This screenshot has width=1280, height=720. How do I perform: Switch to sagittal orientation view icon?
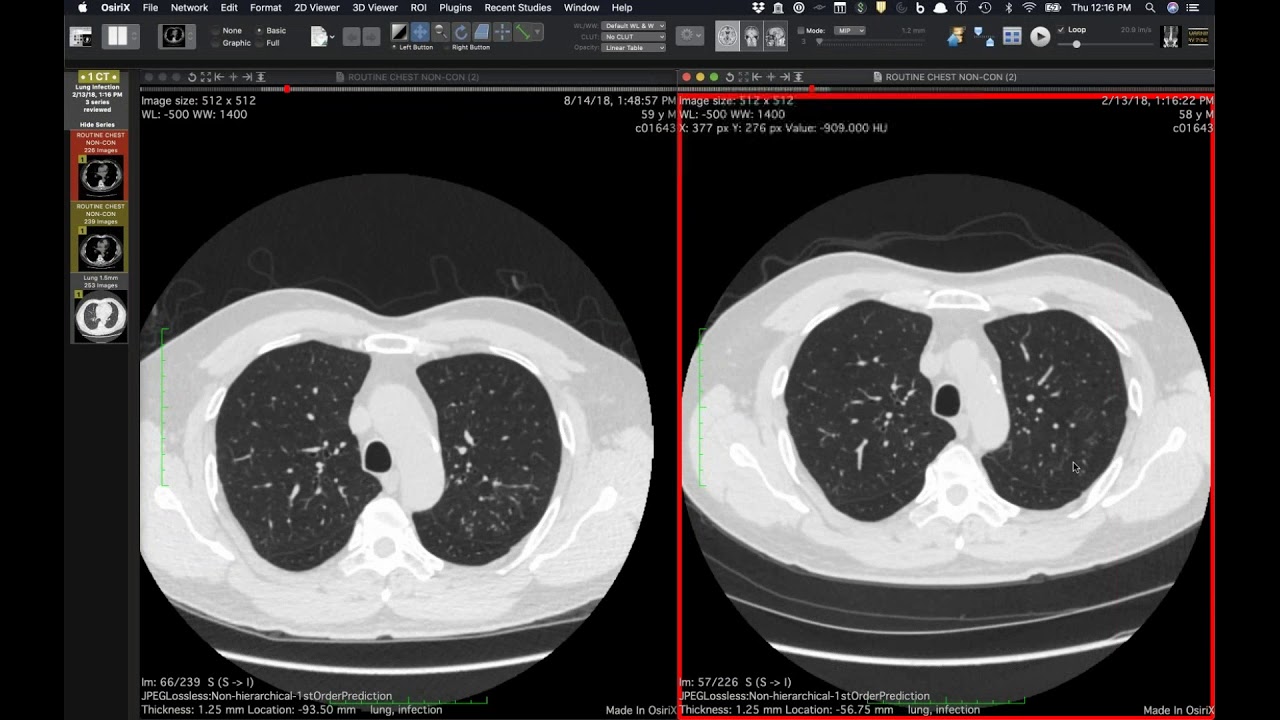coord(775,37)
